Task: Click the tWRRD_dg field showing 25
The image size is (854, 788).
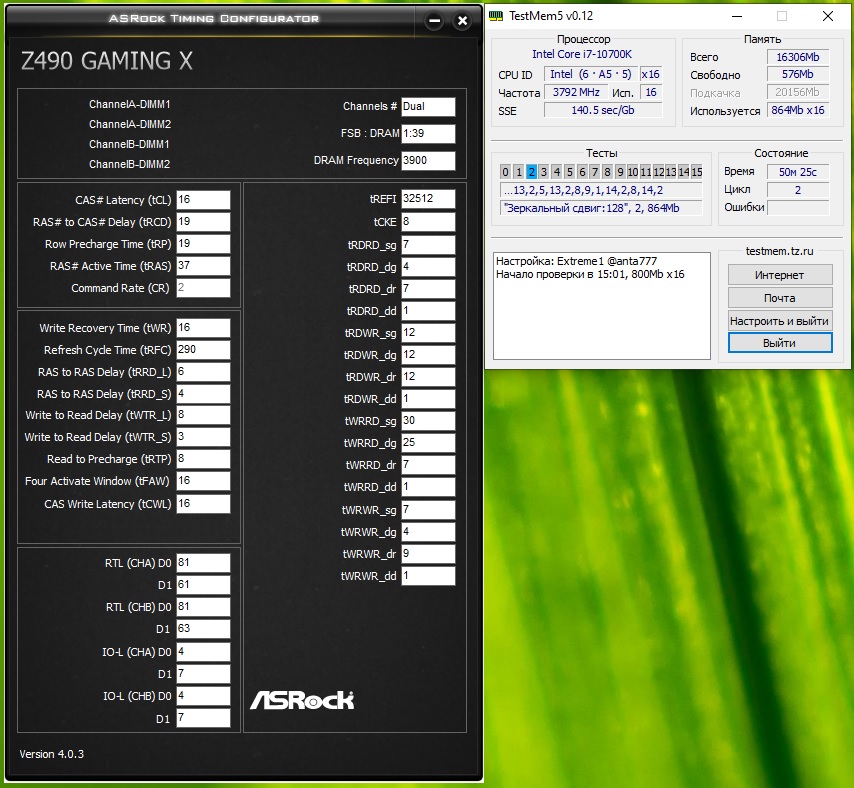Action: 428,443
